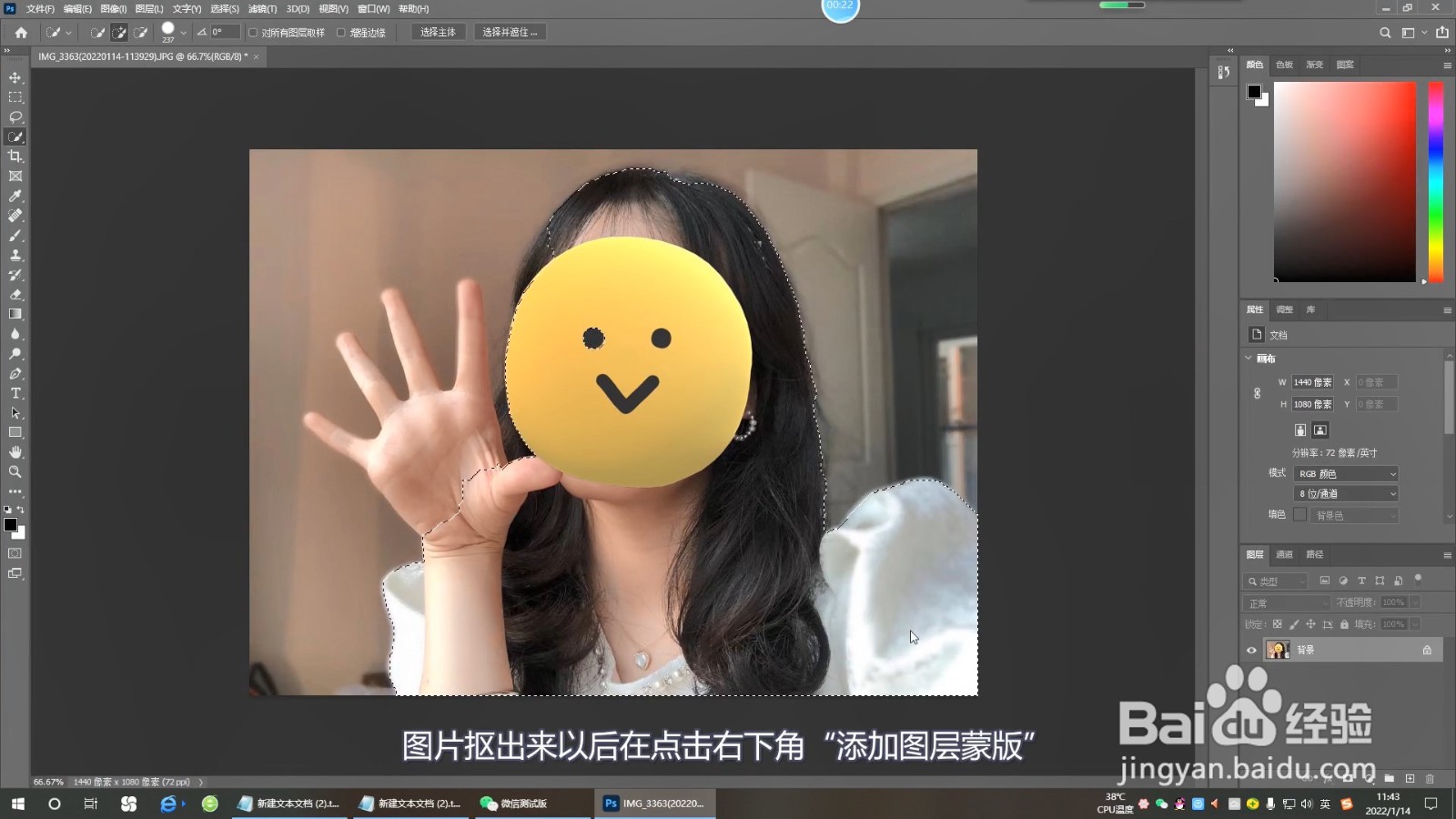The width and height of the screenshot is (1456, 819).
Task: Activate the Zoom tool
Action: point(15,471)
